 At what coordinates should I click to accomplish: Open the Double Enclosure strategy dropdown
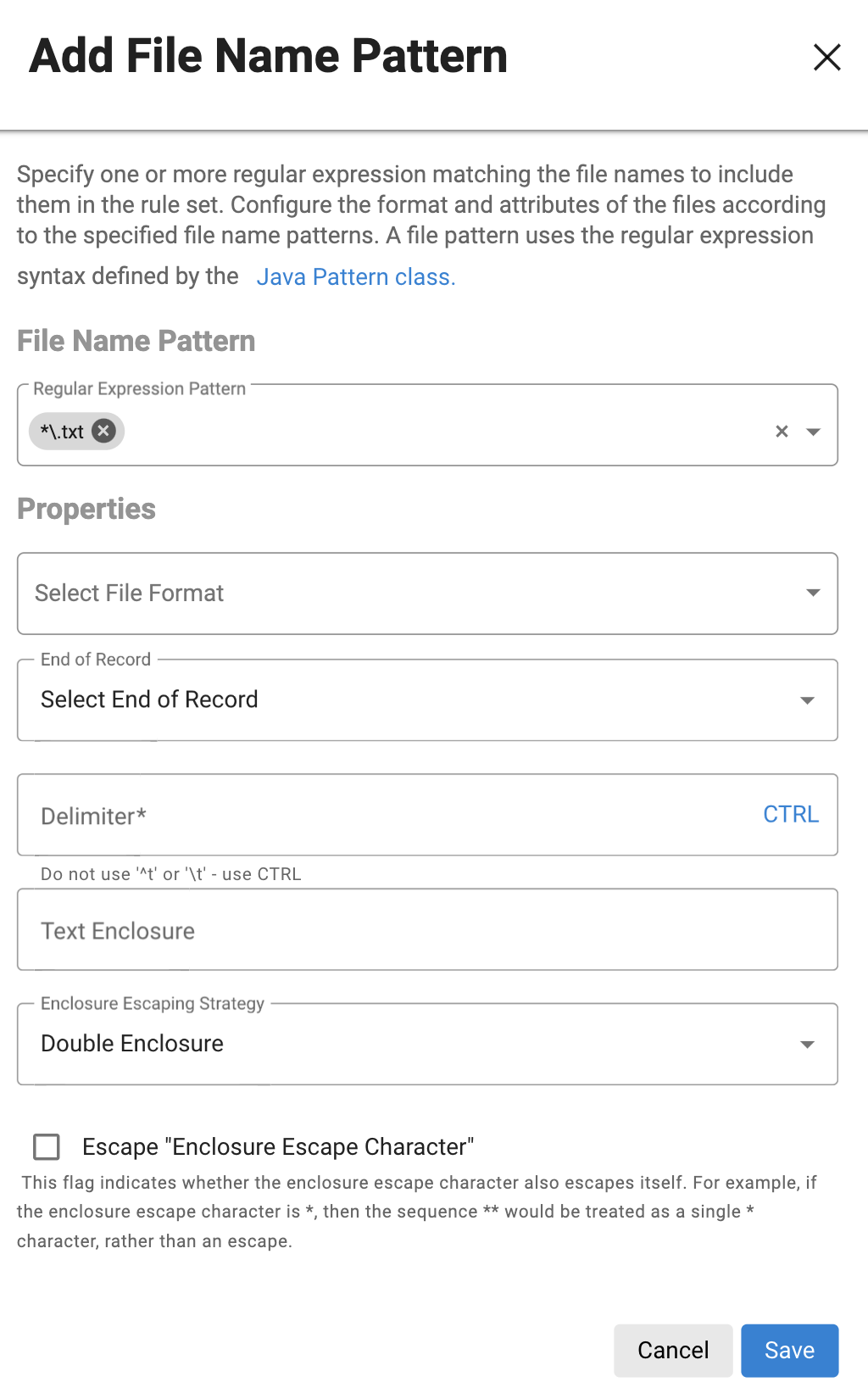[x=407, y=1044]
